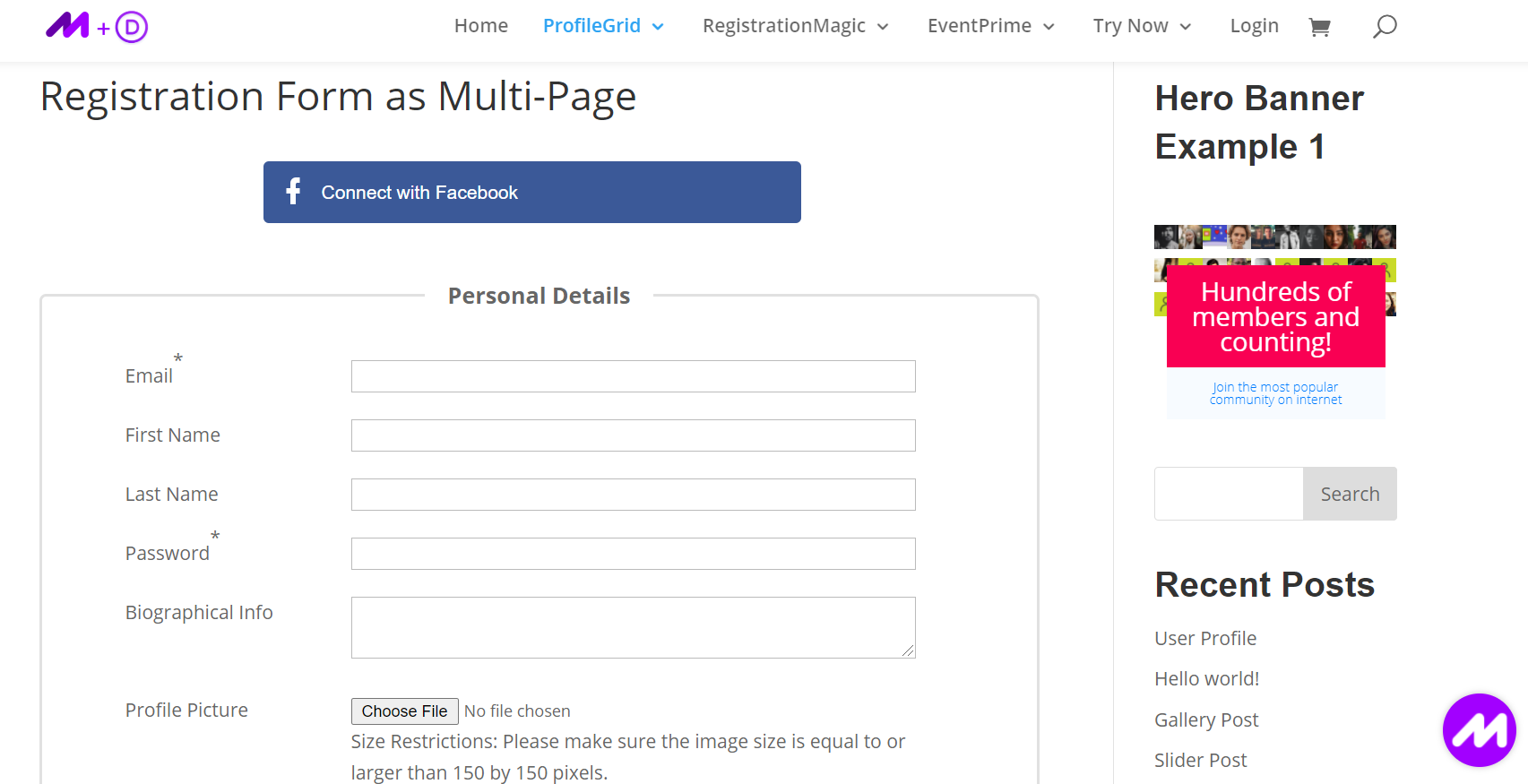Open the search magnifier in header
Image resolution: width=1528 pixels, height=784 pixels.
tap(1385, 27)
